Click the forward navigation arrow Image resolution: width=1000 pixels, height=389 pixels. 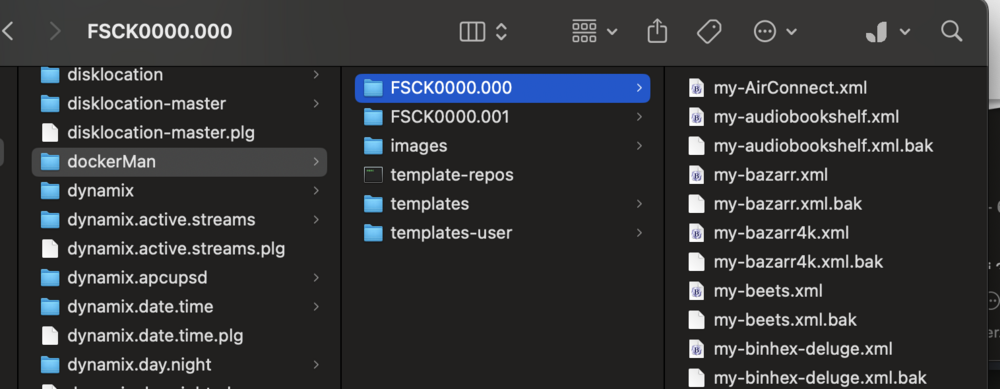click(x=55, y=31)
